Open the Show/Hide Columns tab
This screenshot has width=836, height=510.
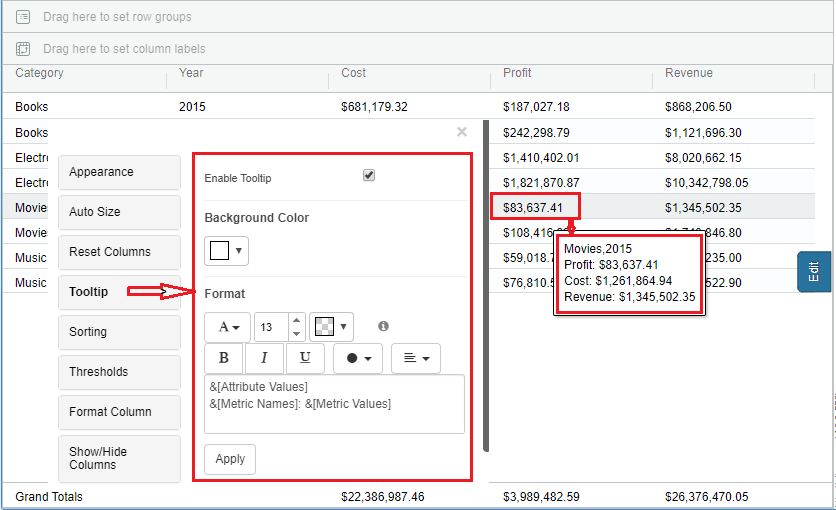pos(119,459)
